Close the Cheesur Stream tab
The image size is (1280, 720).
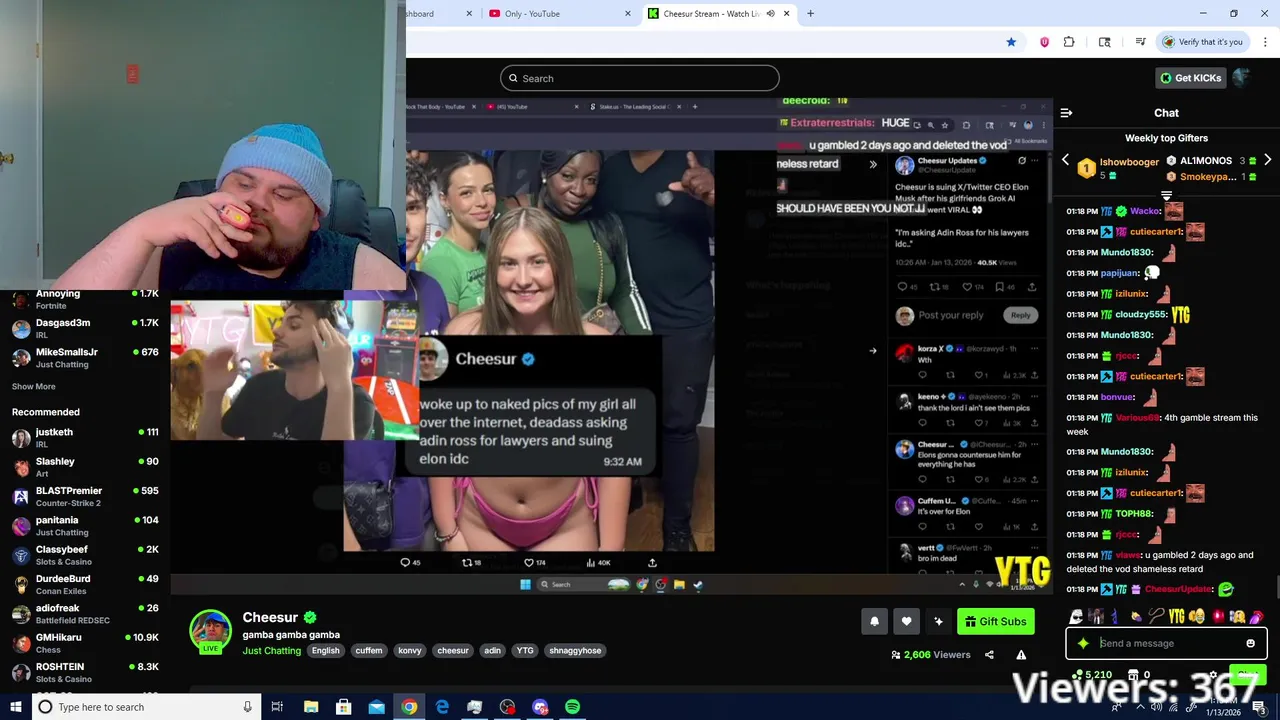786,14
